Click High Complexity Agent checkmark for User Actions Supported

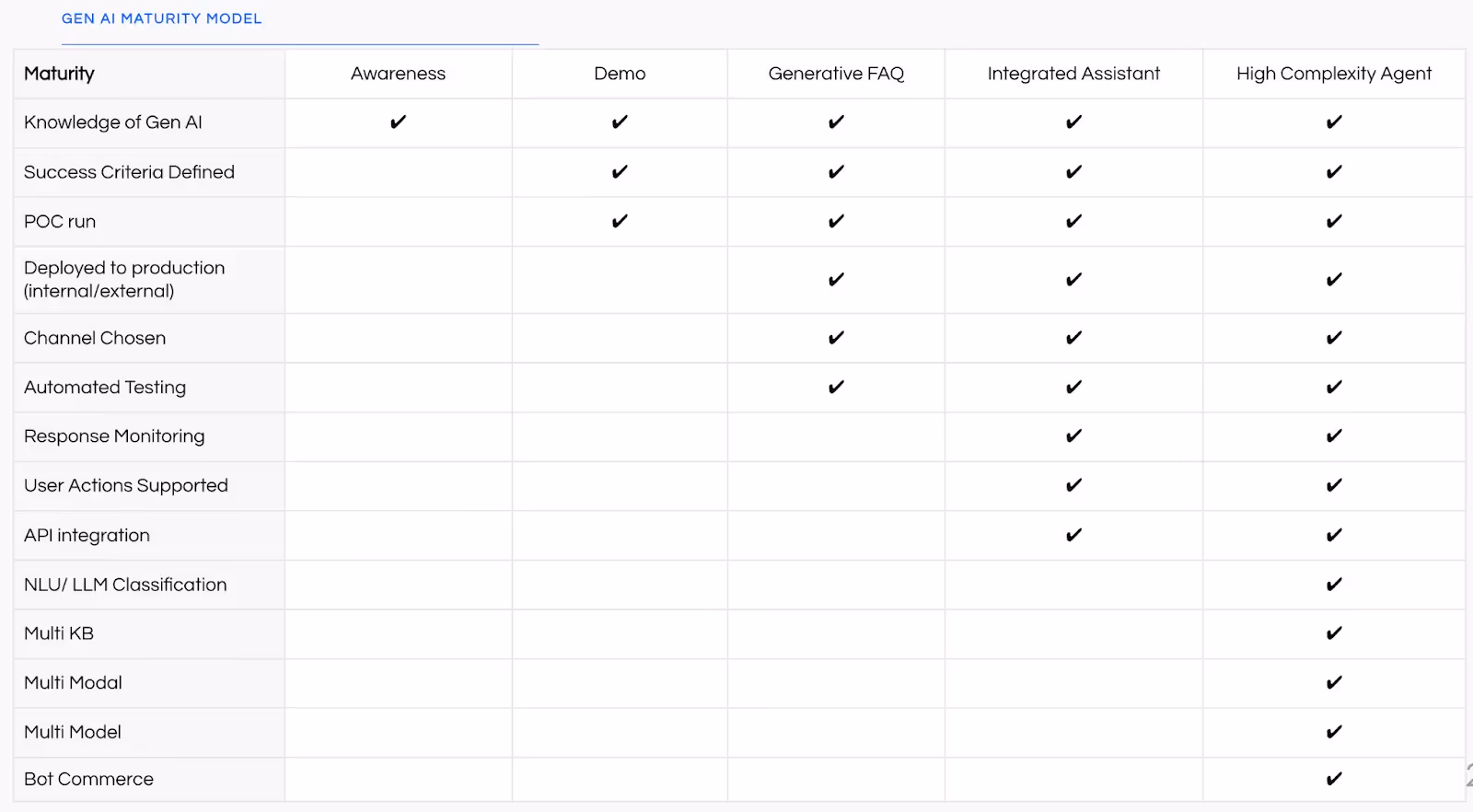point(1334,485)
